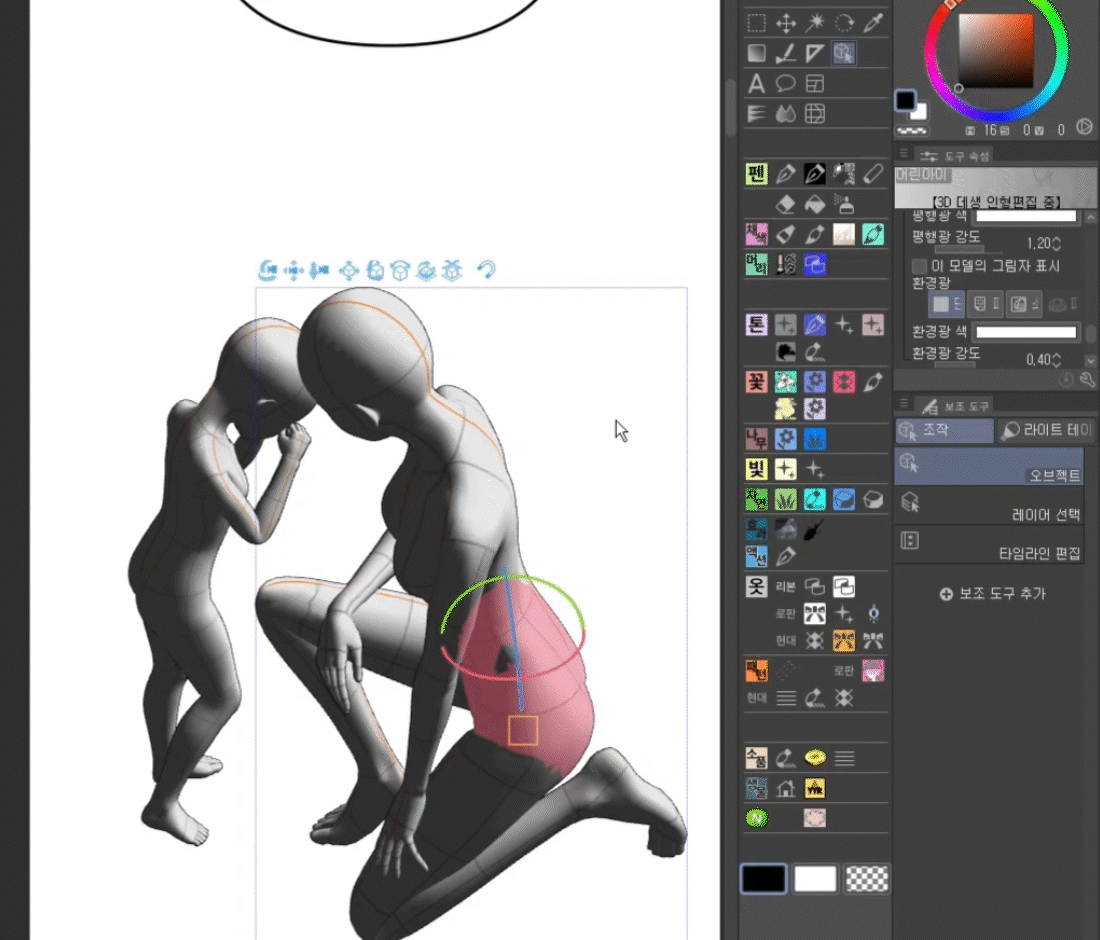Select the 조작 sub tool group tab
This screenshot has height=940, width=1100.
945,430
